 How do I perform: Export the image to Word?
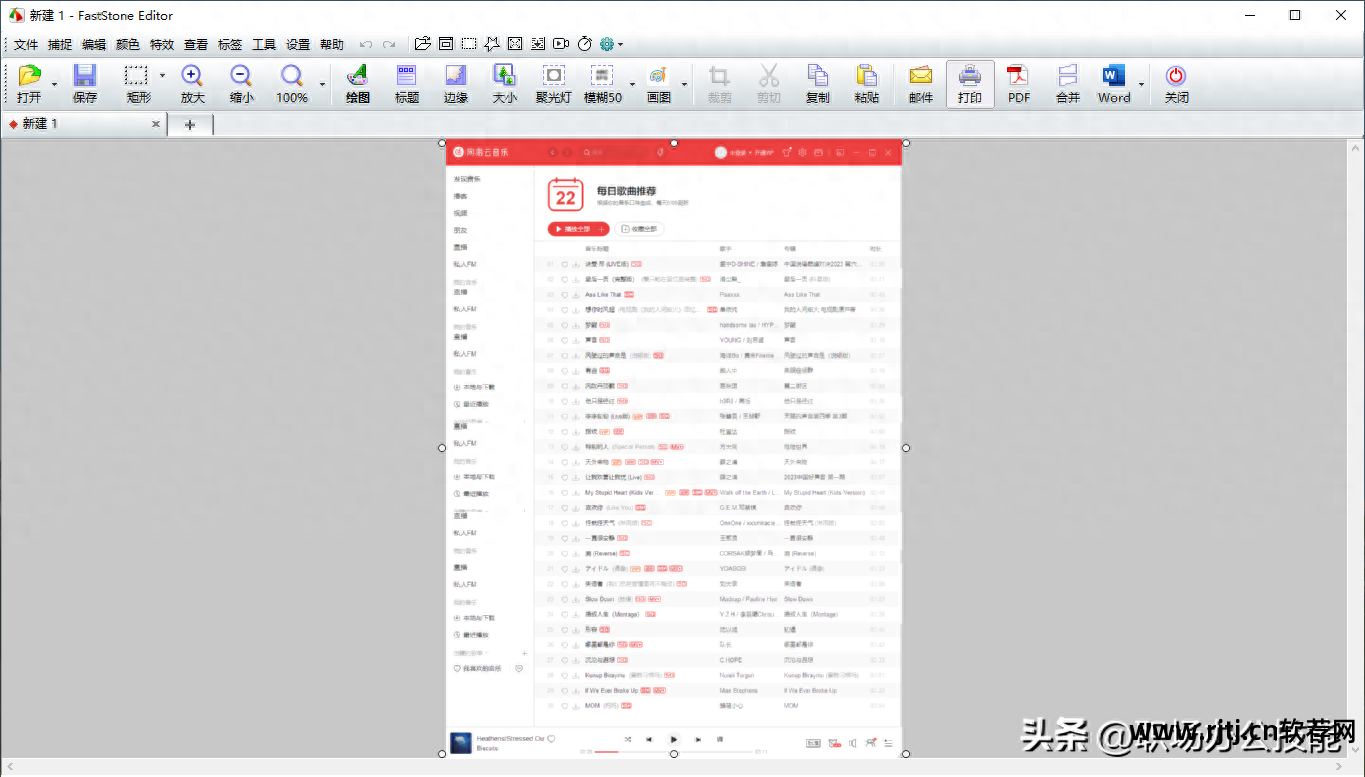[1112, 80]
